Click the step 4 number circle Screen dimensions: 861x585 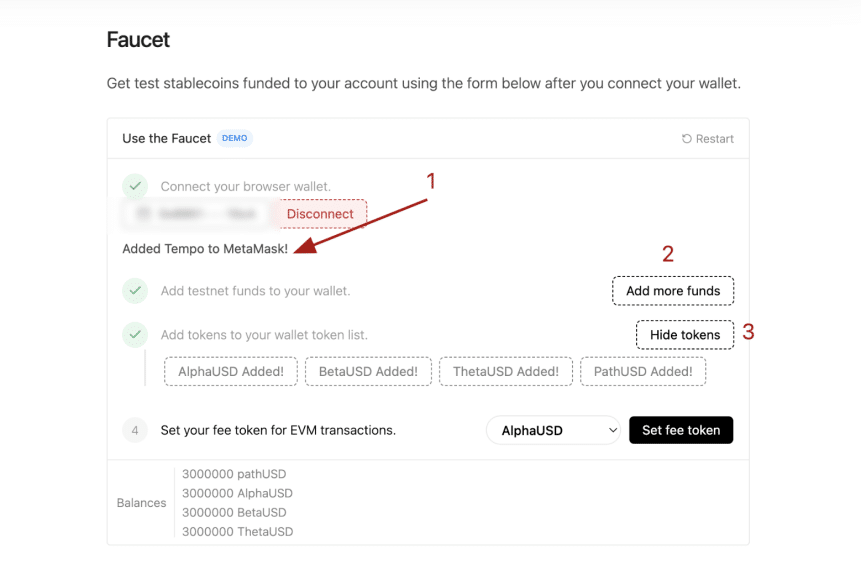(135, 430)
